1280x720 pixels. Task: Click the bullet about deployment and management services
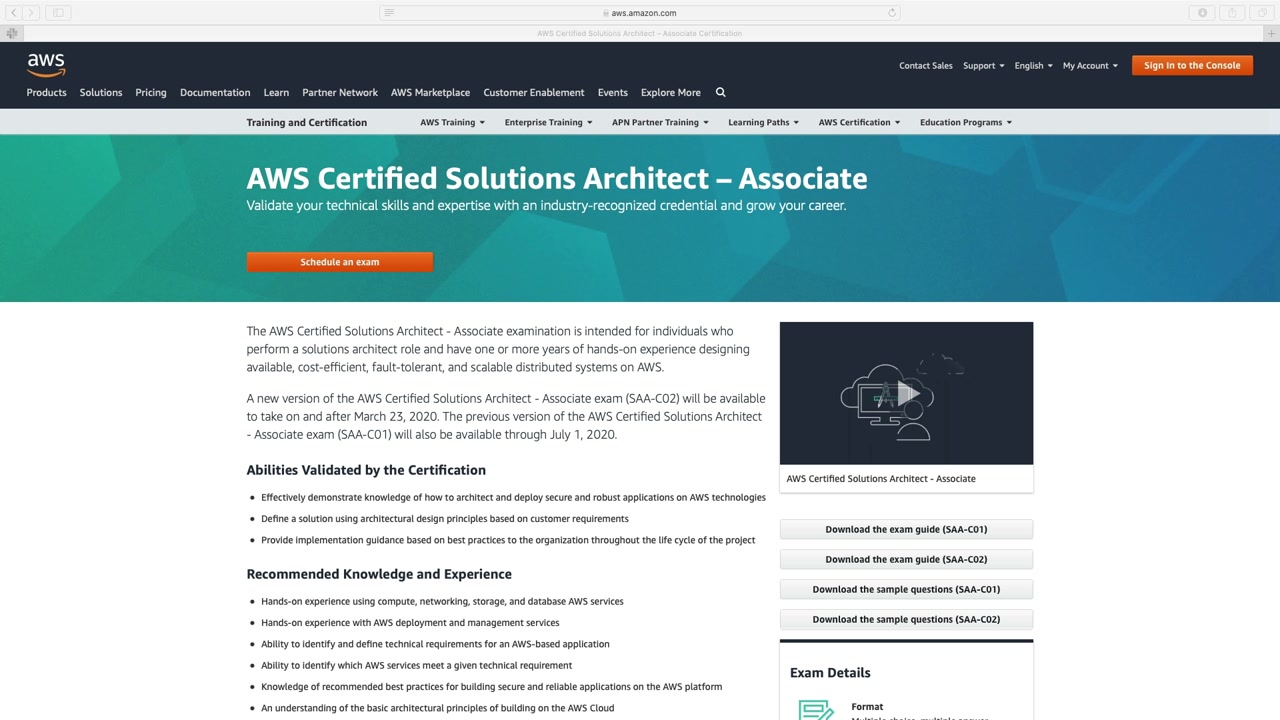pos(410,622)
